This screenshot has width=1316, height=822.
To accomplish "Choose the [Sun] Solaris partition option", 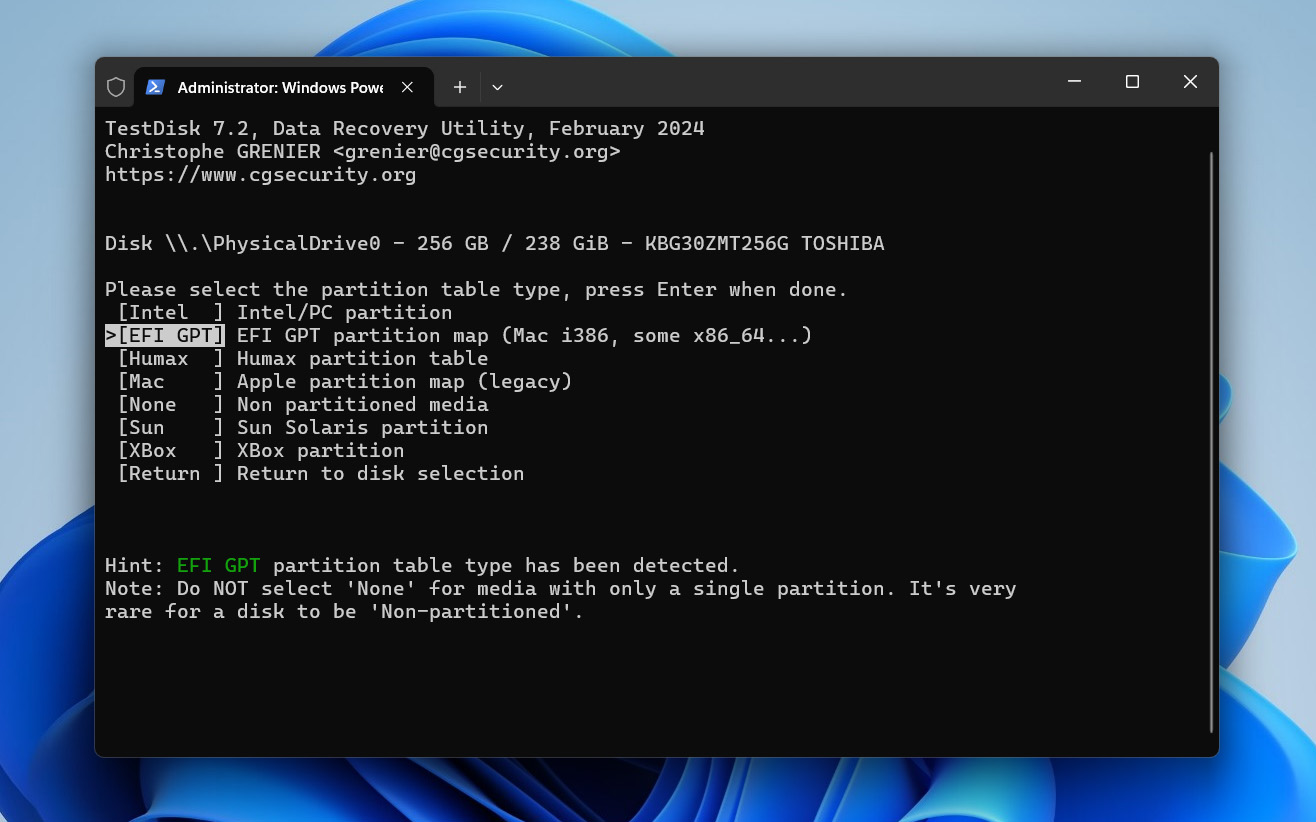I will coord(170,428).
